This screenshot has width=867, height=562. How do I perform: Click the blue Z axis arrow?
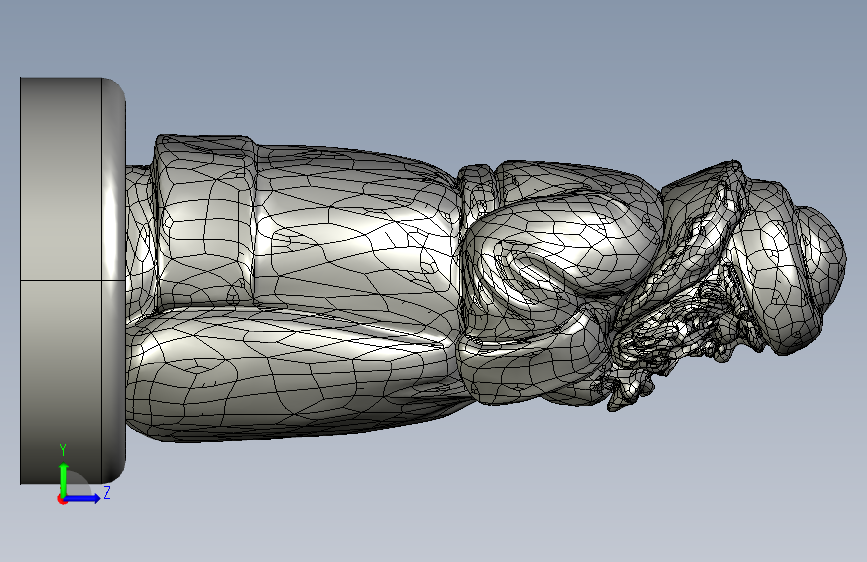click(83, 498)
